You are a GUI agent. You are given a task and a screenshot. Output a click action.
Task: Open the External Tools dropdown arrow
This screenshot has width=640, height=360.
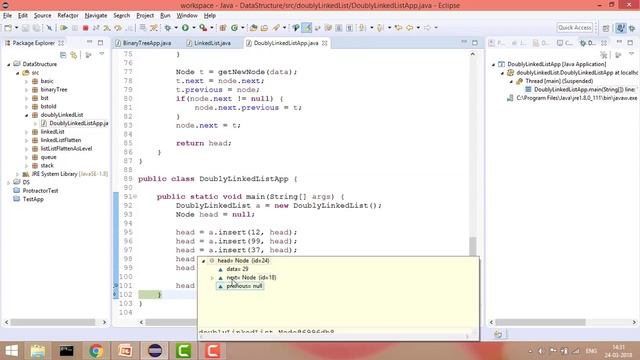[211, 28]
